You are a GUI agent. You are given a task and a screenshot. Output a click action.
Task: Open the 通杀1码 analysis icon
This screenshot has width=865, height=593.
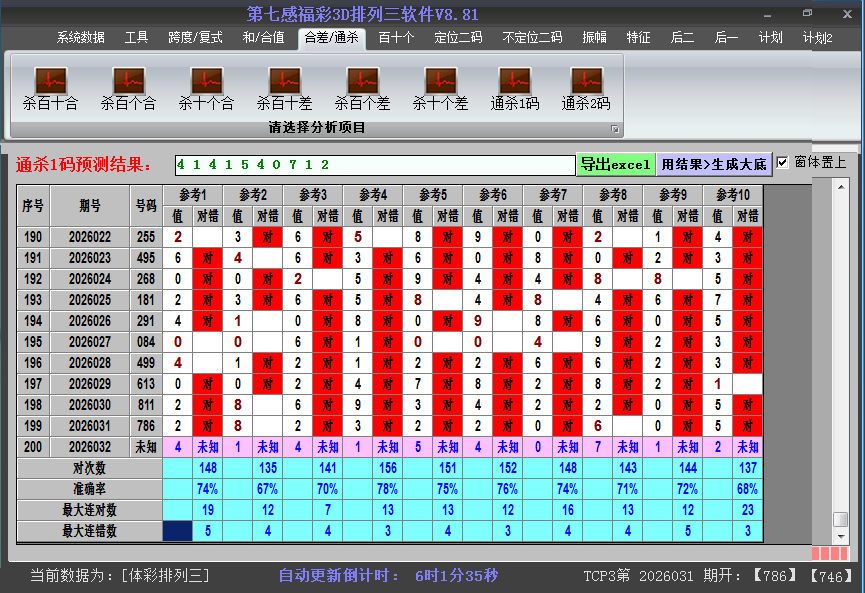(x=515, y=81)
